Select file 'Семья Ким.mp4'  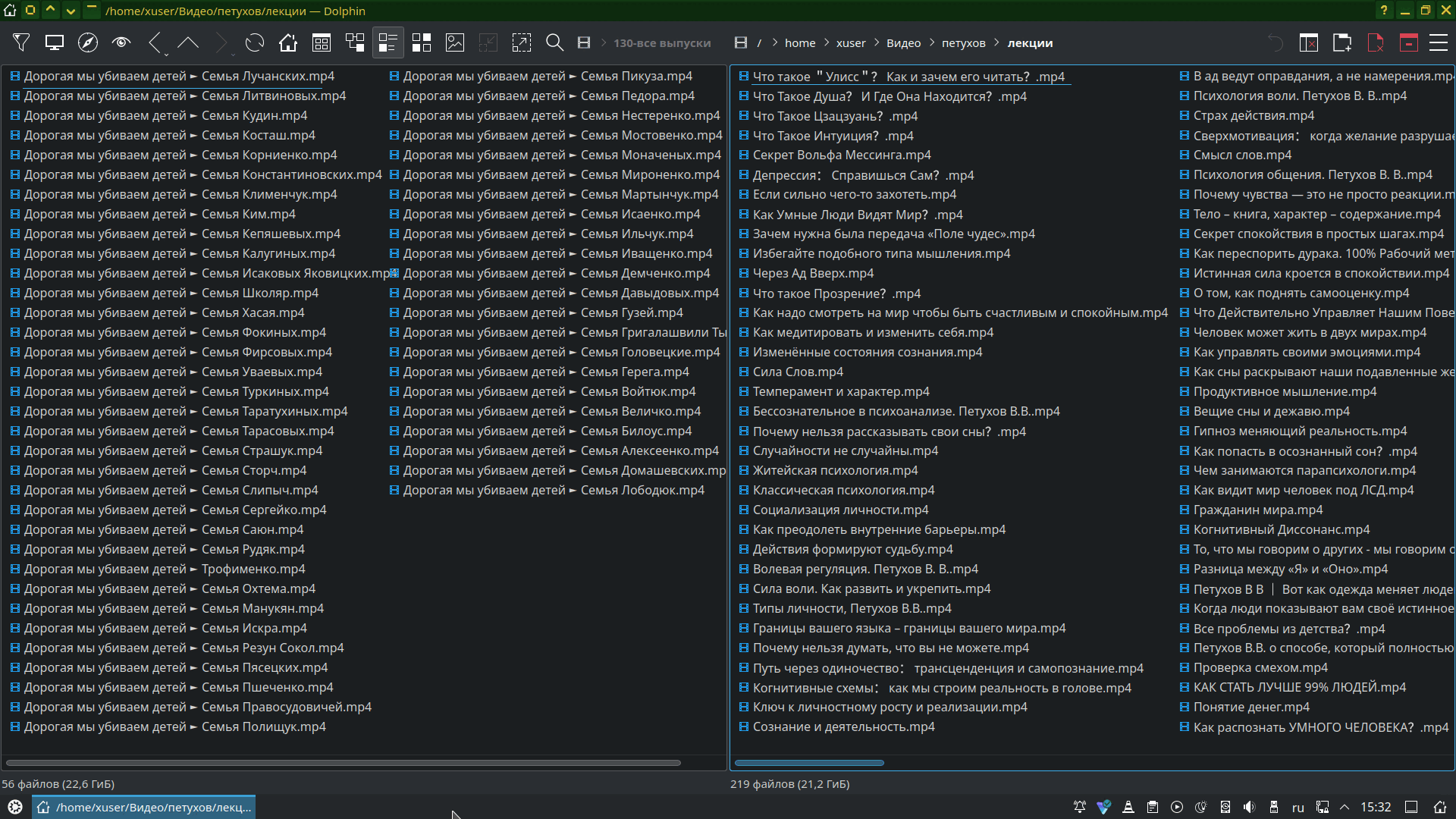[152, 214]
